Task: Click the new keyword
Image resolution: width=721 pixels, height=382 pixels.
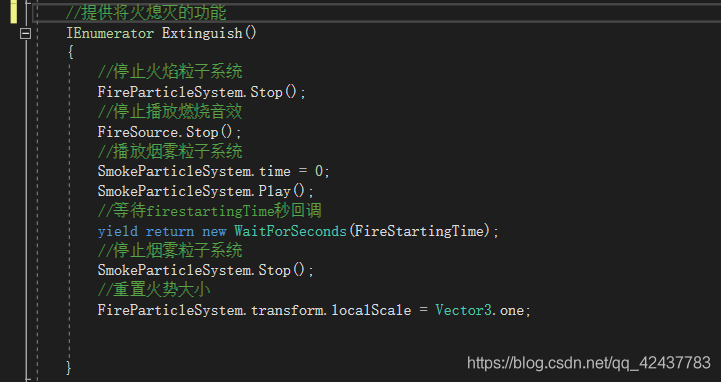Action: [x=214, y=232]
